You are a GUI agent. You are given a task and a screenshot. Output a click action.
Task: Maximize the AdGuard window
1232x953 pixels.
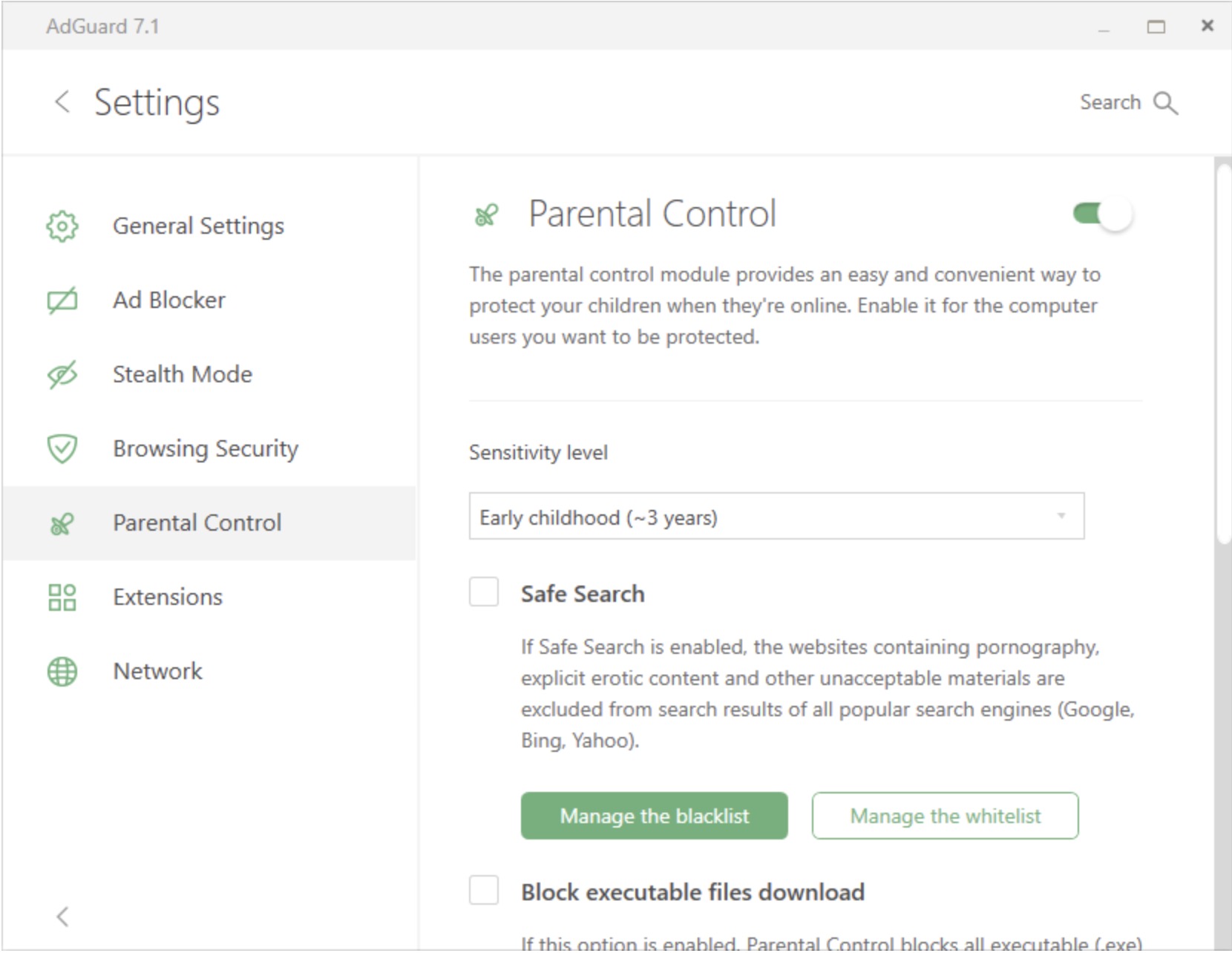tap(1156, 27)
